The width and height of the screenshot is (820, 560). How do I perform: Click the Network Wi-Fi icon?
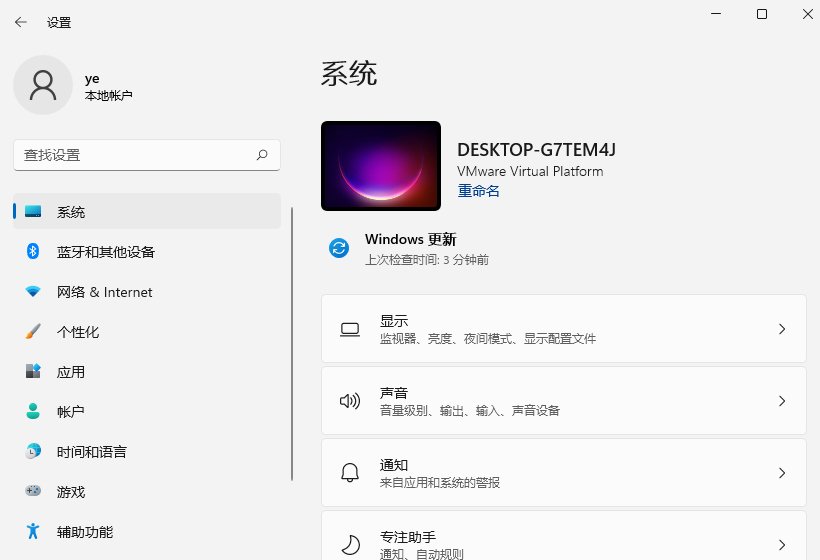click(33, 292)
